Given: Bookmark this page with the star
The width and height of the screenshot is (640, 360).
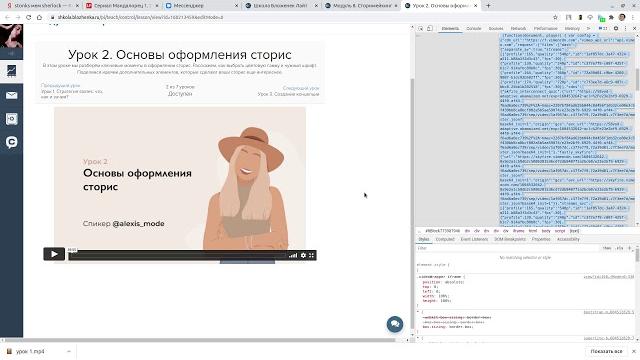Looking at the screenshot, I should [555, 17].
